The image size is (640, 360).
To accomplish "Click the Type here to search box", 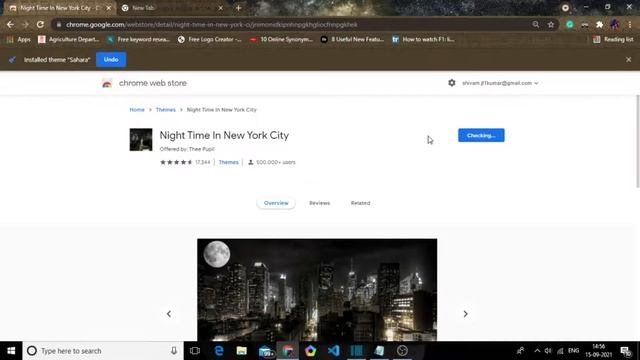I will pos(102,351).
